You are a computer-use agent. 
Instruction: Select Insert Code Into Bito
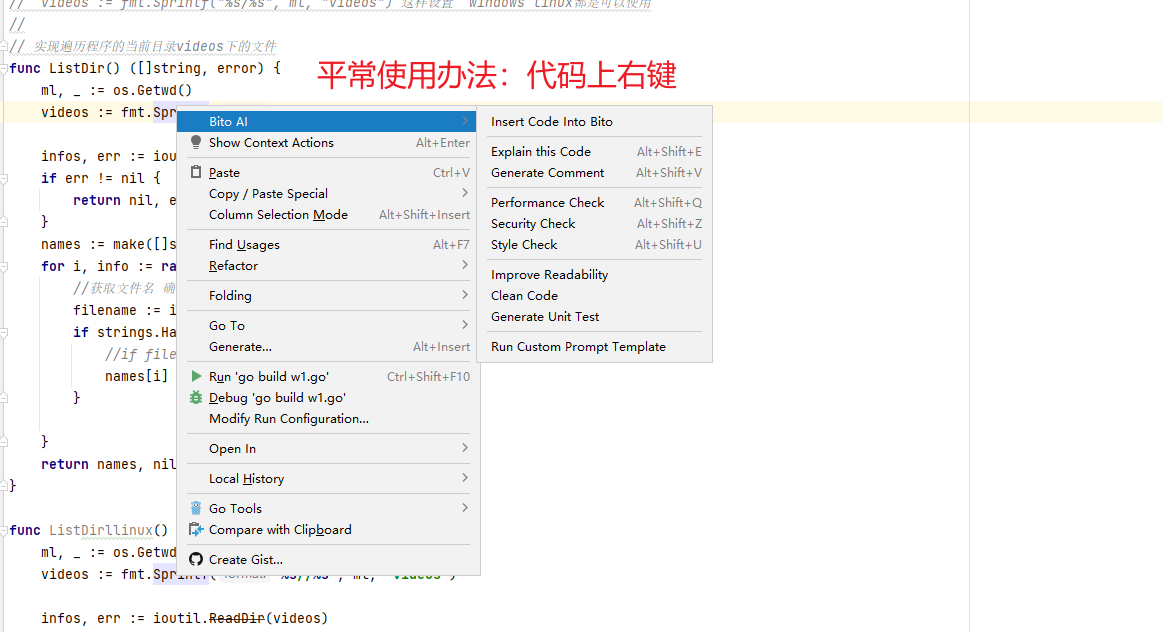pyautogui.click(x=595, y=122)
